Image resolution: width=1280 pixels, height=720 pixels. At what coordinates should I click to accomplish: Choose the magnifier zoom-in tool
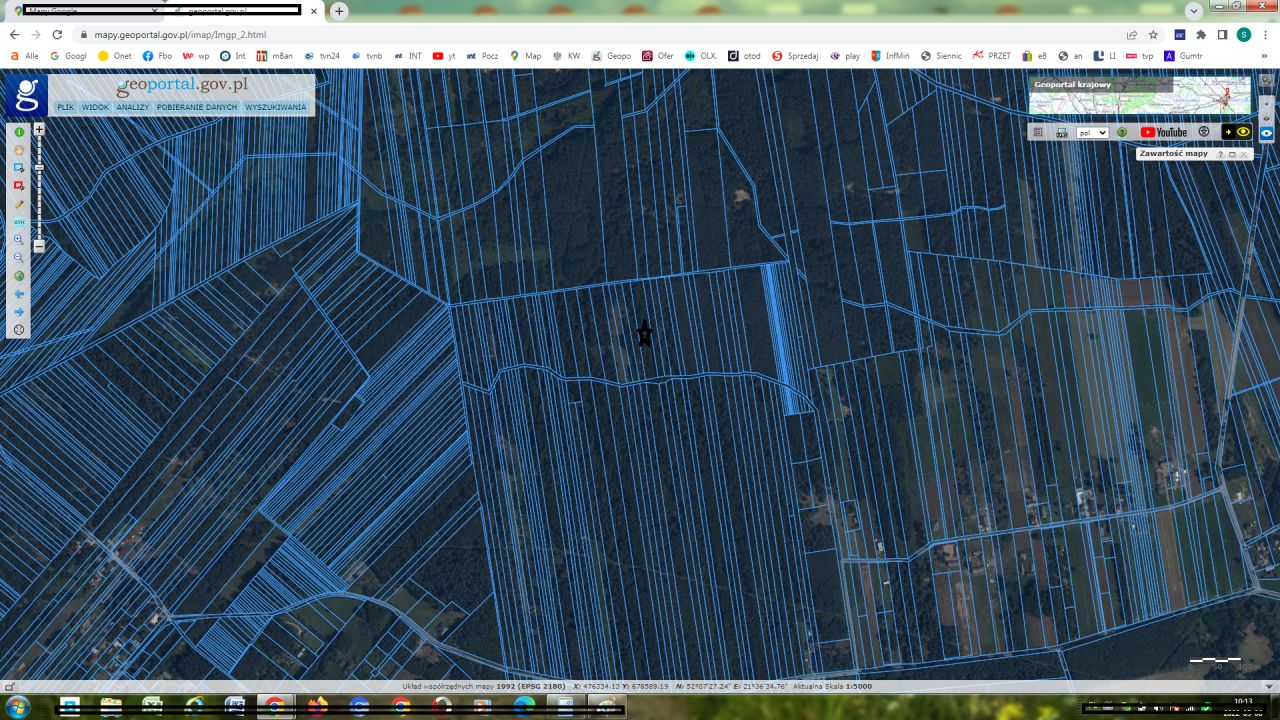tap(19, 240)
